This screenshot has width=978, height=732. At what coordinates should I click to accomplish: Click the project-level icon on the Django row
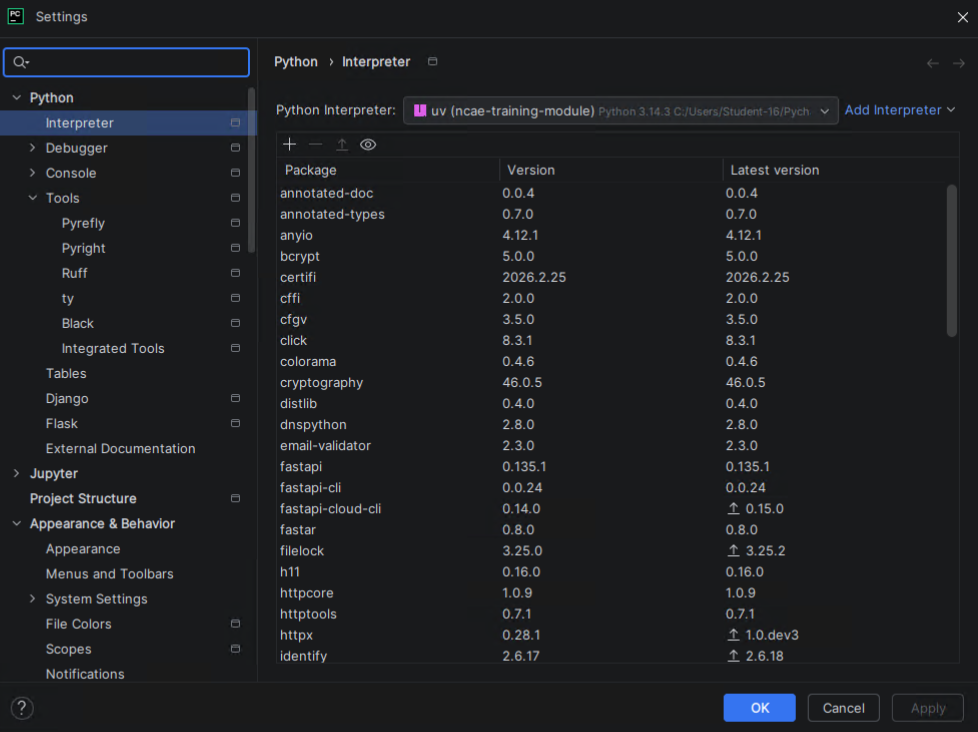pyautogui.click(x=235, y=398)
